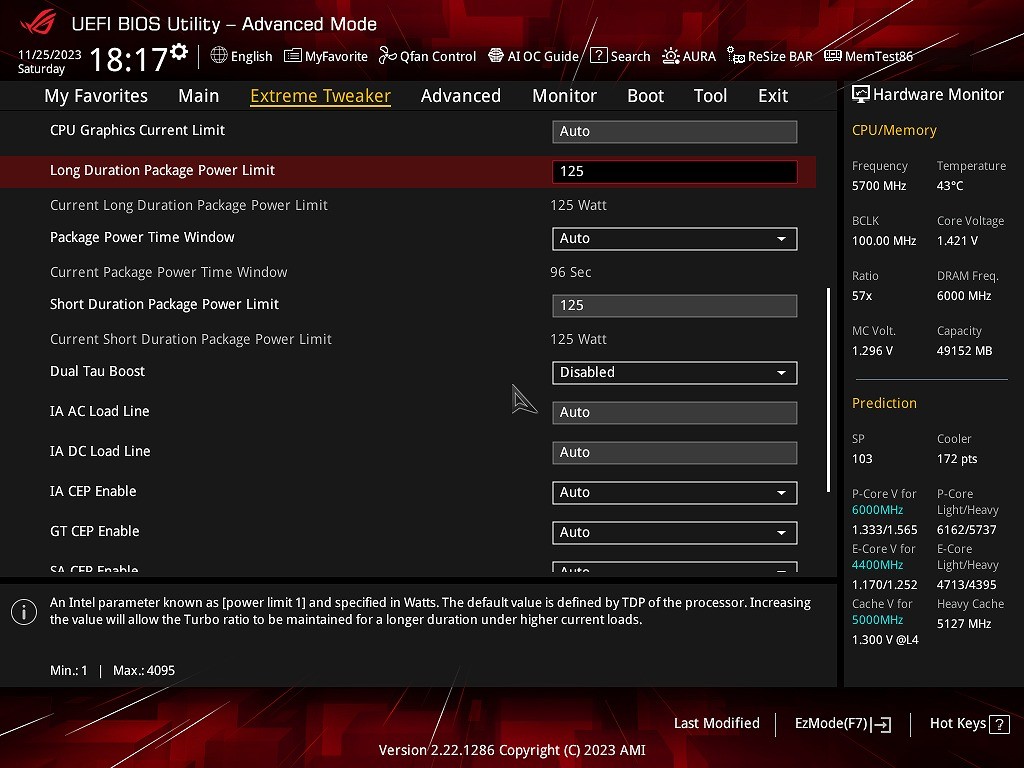Click the info icon beside help text
This screenshot has height=768, width=1024.
24,612
